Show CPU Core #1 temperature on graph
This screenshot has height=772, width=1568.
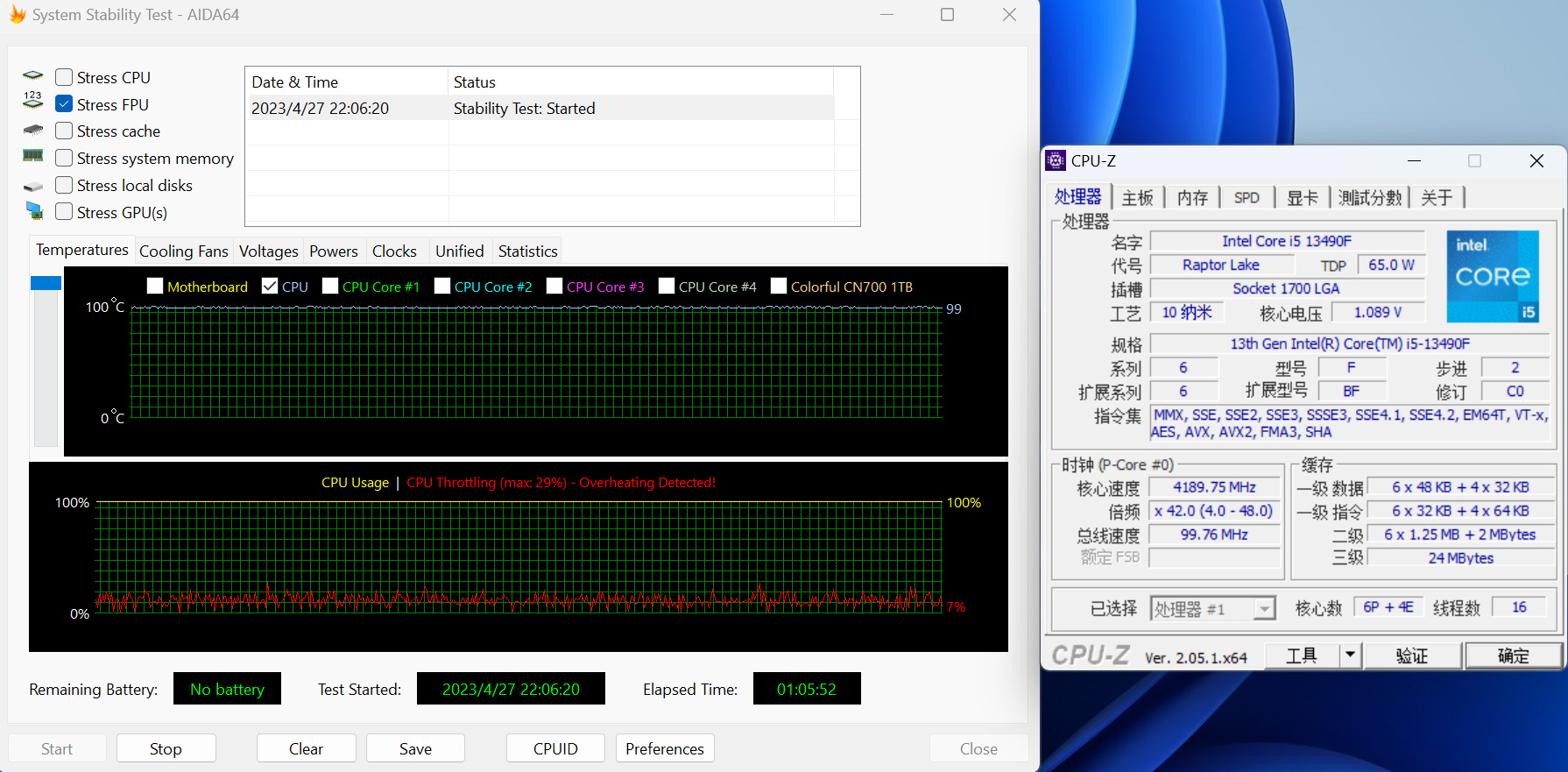[x=330, y=286]
